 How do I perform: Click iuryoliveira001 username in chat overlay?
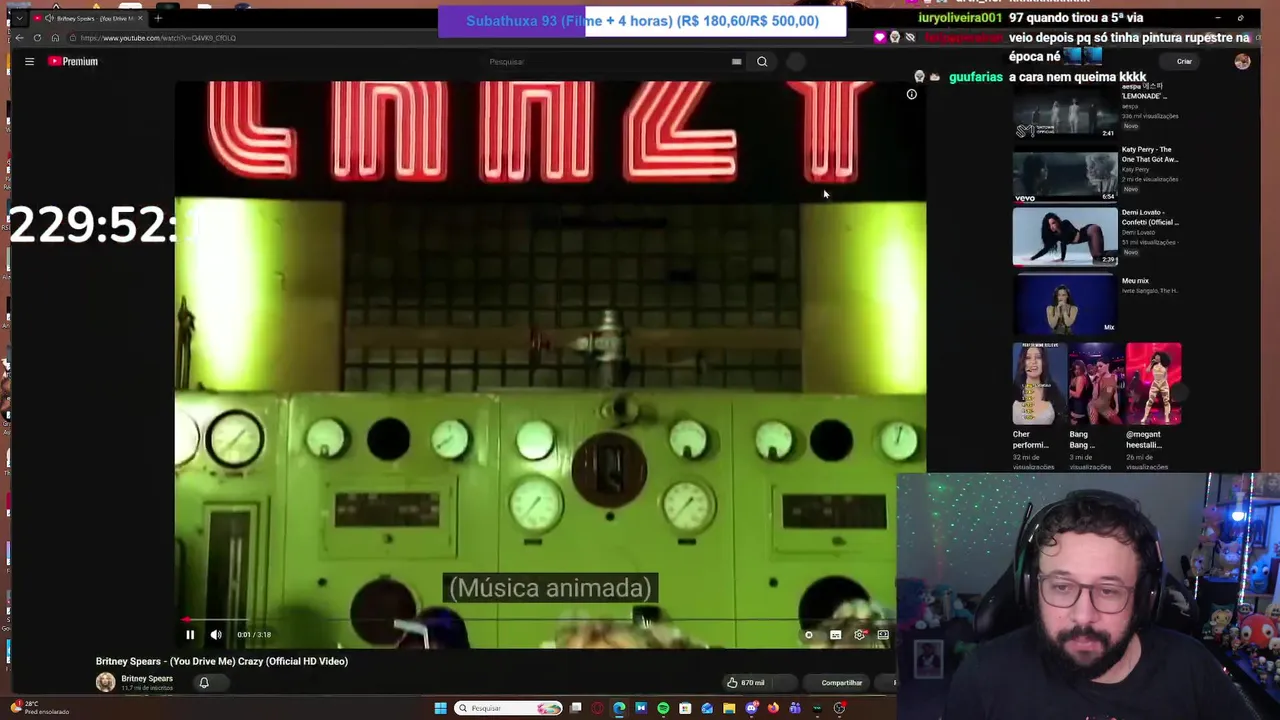(x=961, y=18)
